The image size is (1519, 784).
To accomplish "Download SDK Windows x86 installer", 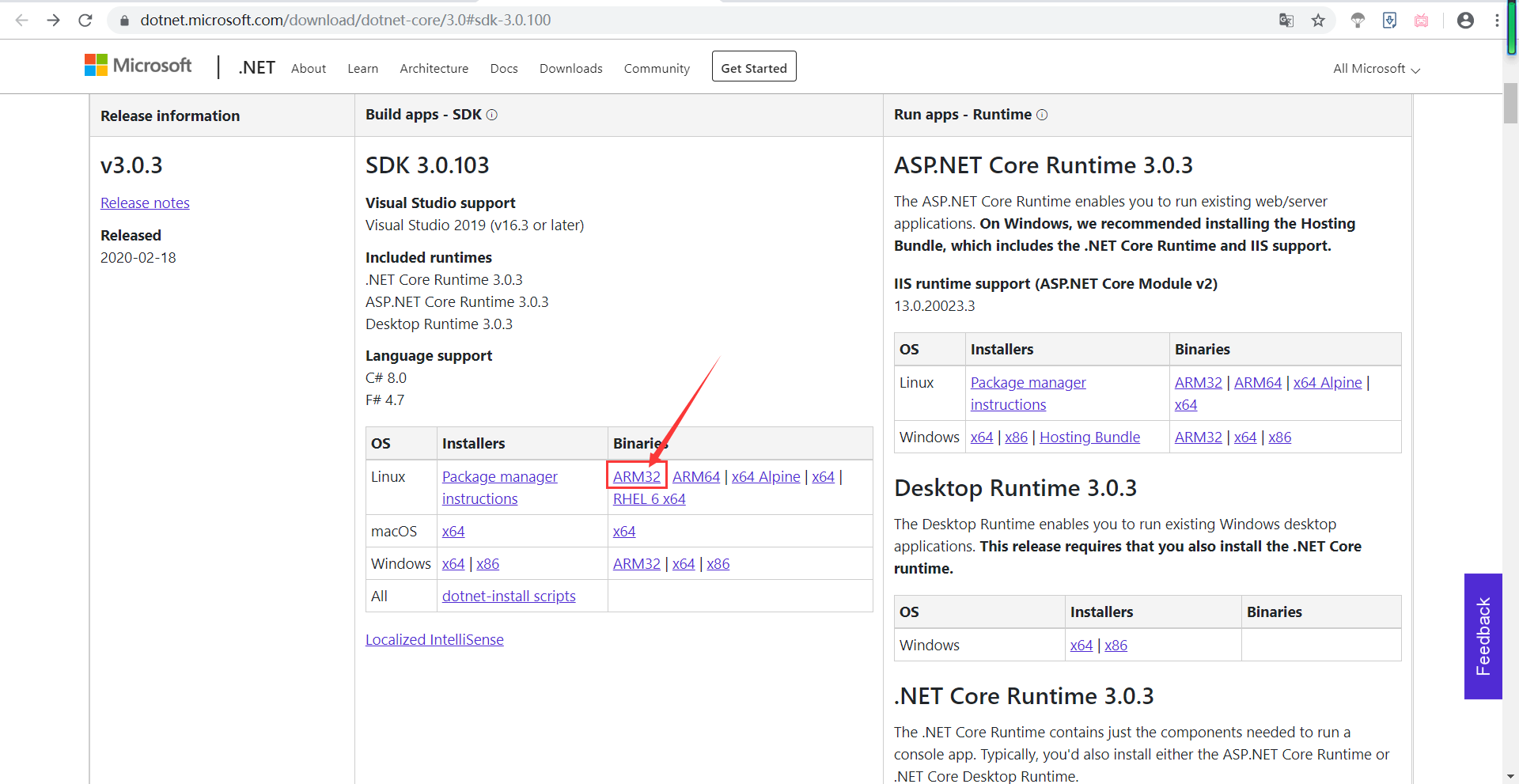I will tap(488, 564).
